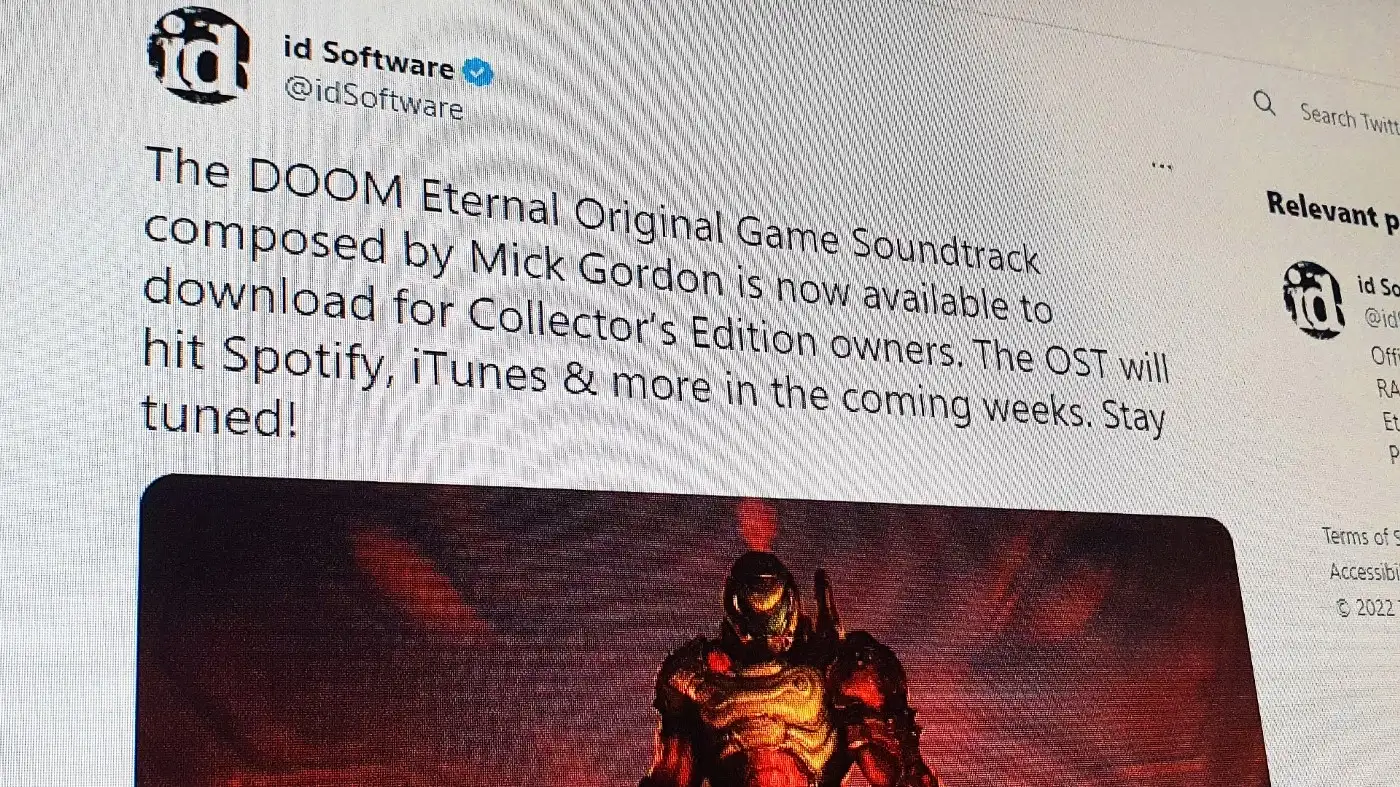Click the @idSoftware handle below the tweet author name
The height and width of the screenshot is (787, 1400).
point(373,100)
